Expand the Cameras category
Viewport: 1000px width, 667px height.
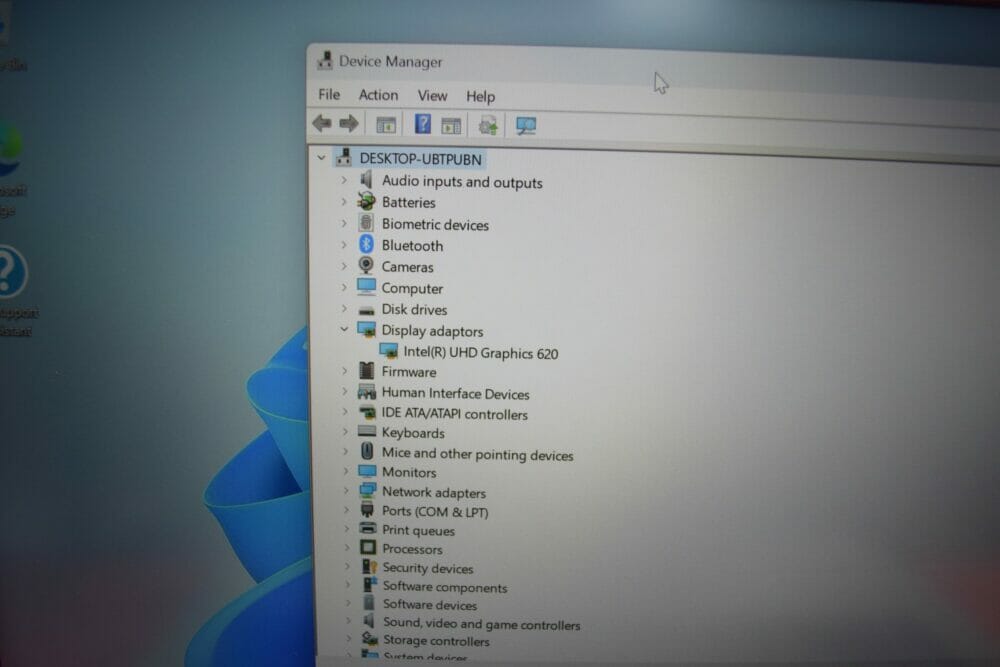tap(344, 265)
